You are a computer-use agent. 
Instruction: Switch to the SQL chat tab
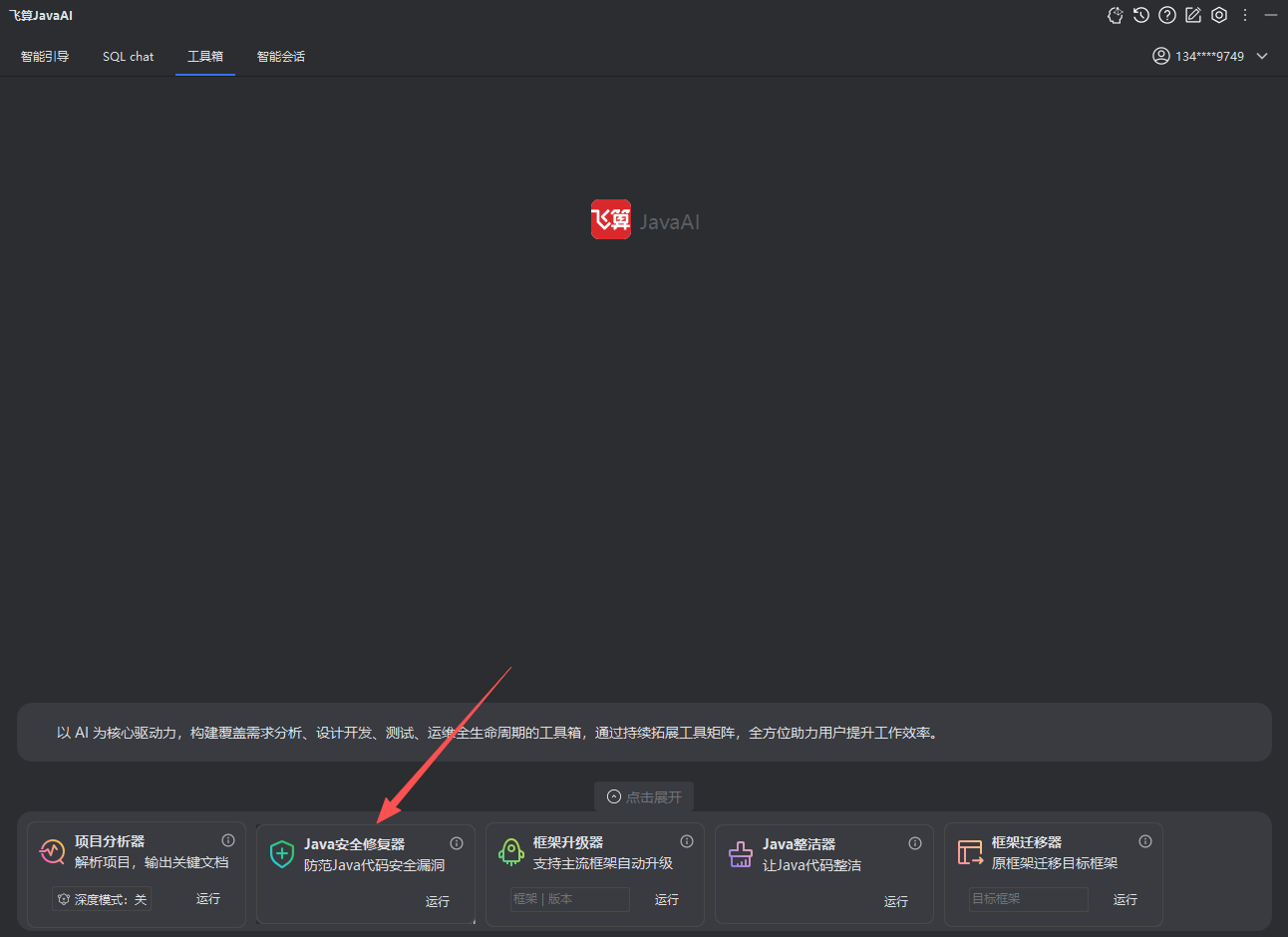[x=128, y=57]
